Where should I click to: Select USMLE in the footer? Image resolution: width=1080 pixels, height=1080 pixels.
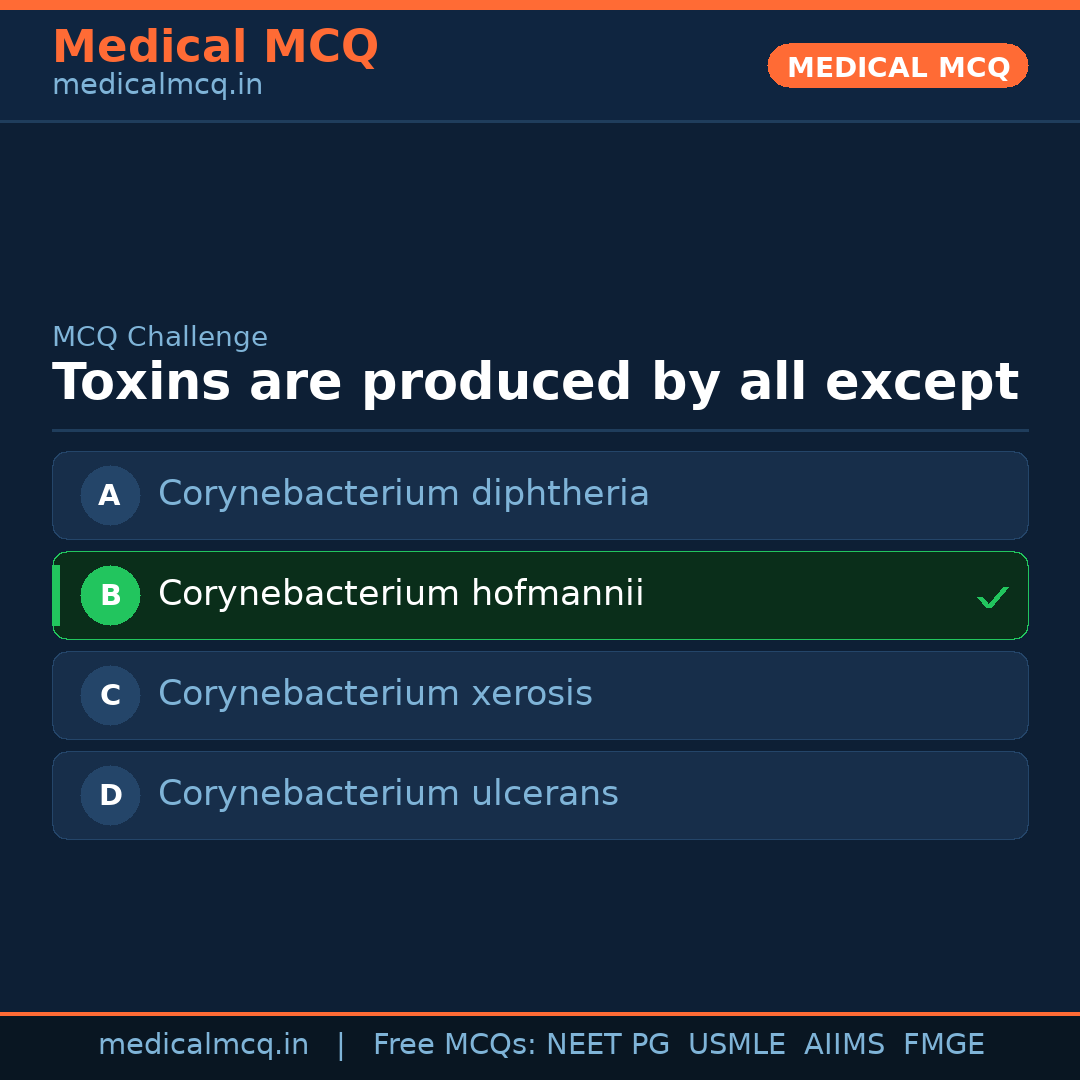click(x=736, y=1045)
